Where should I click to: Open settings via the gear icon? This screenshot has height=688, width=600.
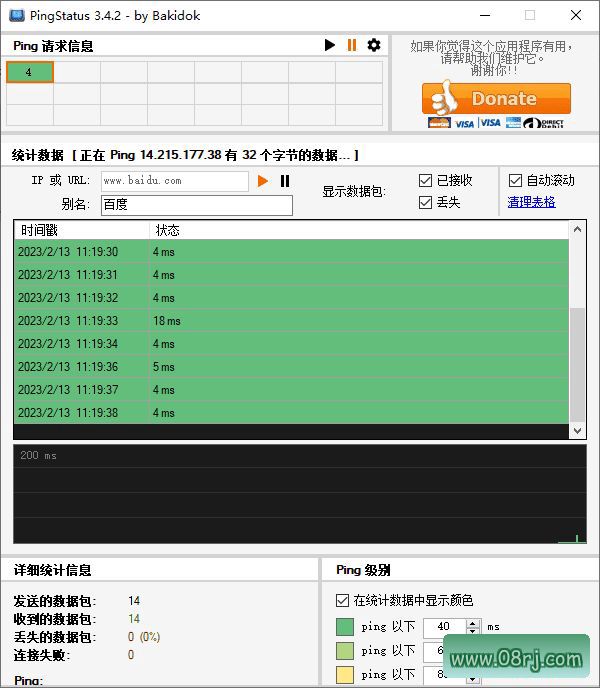pyautogui.click(x=374, y=45)
